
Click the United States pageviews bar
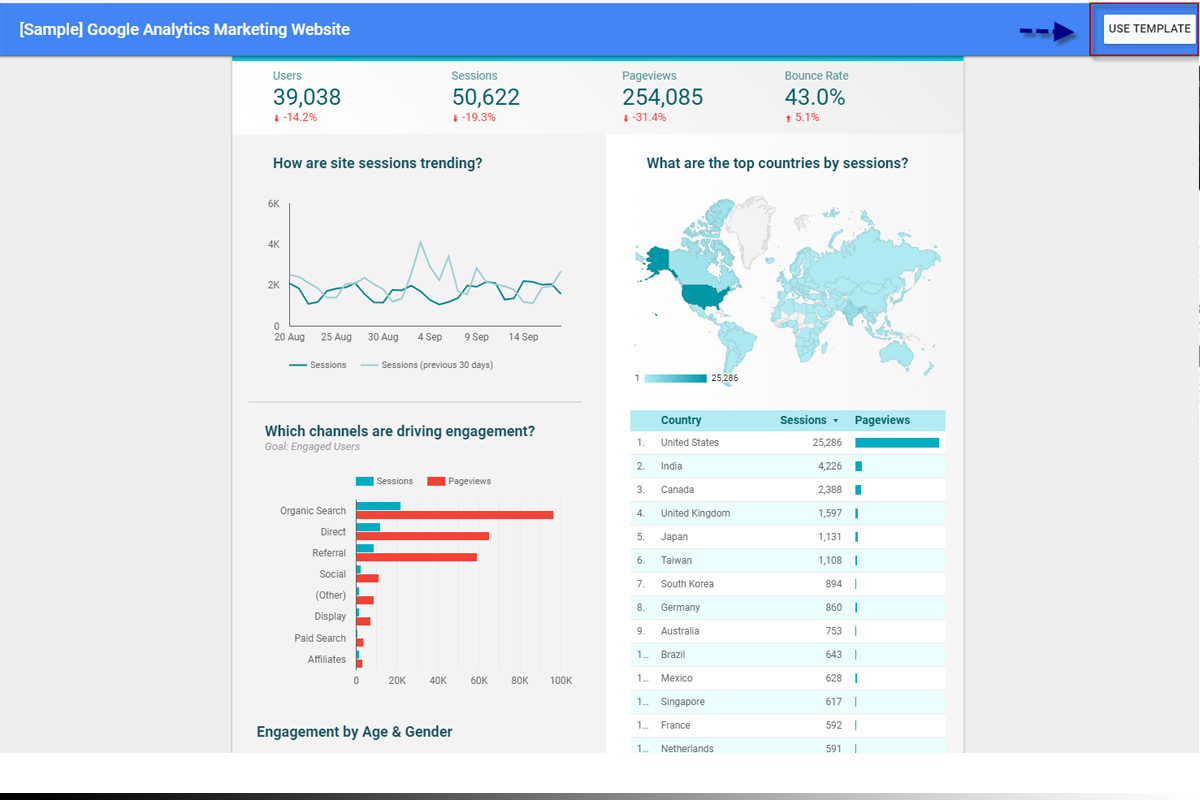click(x=897, y=442)
